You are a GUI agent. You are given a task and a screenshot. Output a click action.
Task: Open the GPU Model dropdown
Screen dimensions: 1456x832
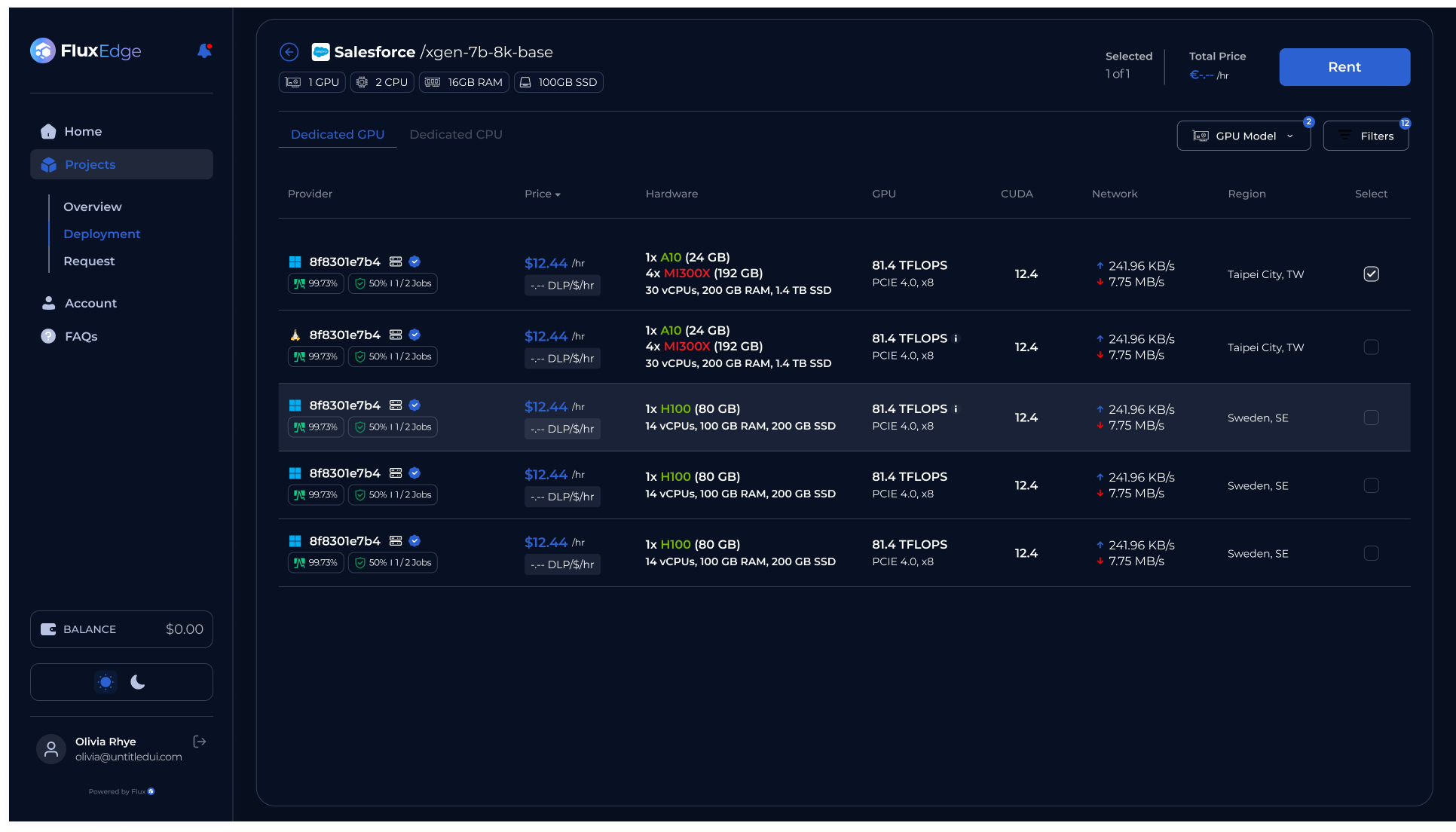[x=1243, y=136]
